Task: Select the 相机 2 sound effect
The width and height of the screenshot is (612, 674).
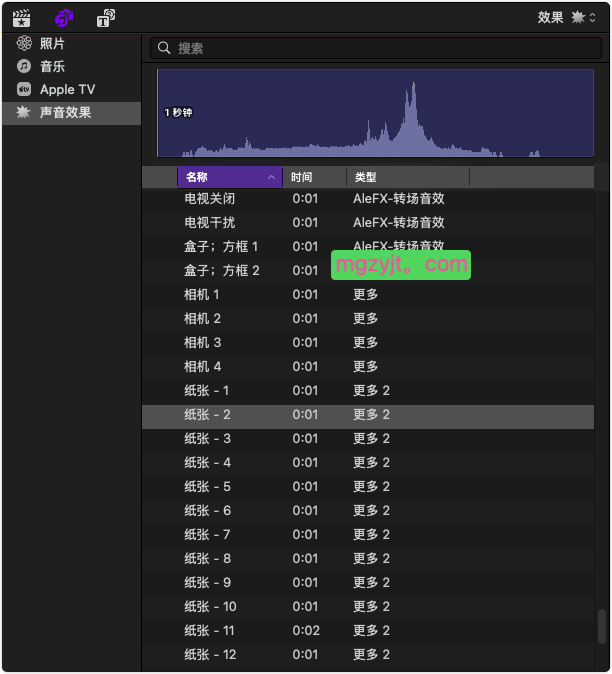Action: coord(368,319)
